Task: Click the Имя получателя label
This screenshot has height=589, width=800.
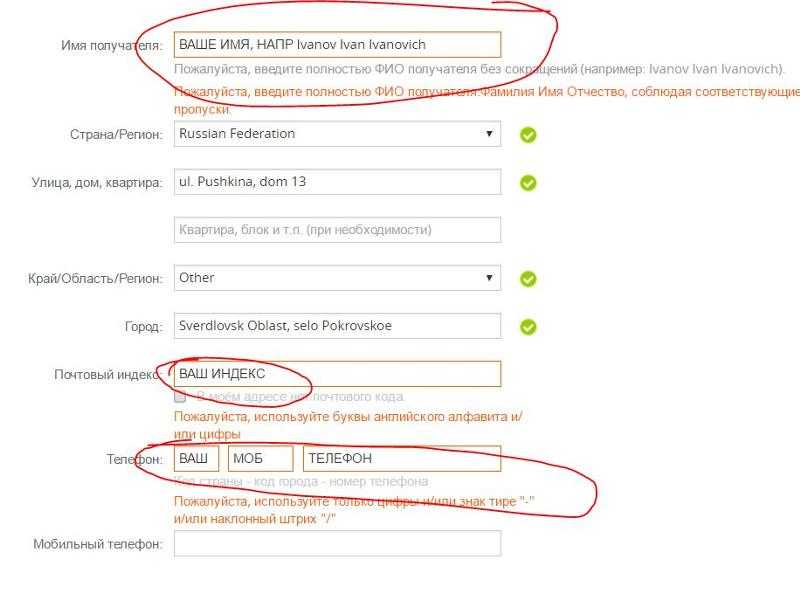Action: (x=112, y=45)
